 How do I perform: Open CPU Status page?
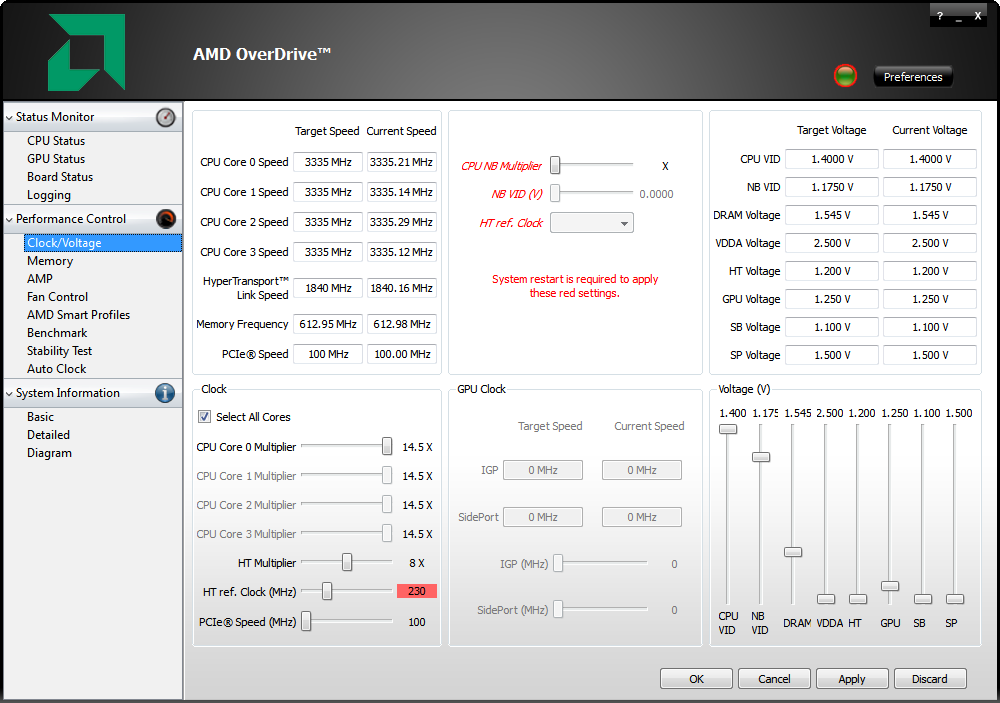point(56,141)
